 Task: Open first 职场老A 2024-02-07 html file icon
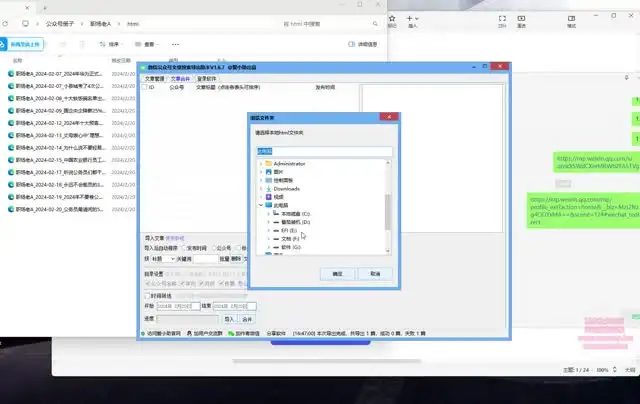tap(11, 74)
